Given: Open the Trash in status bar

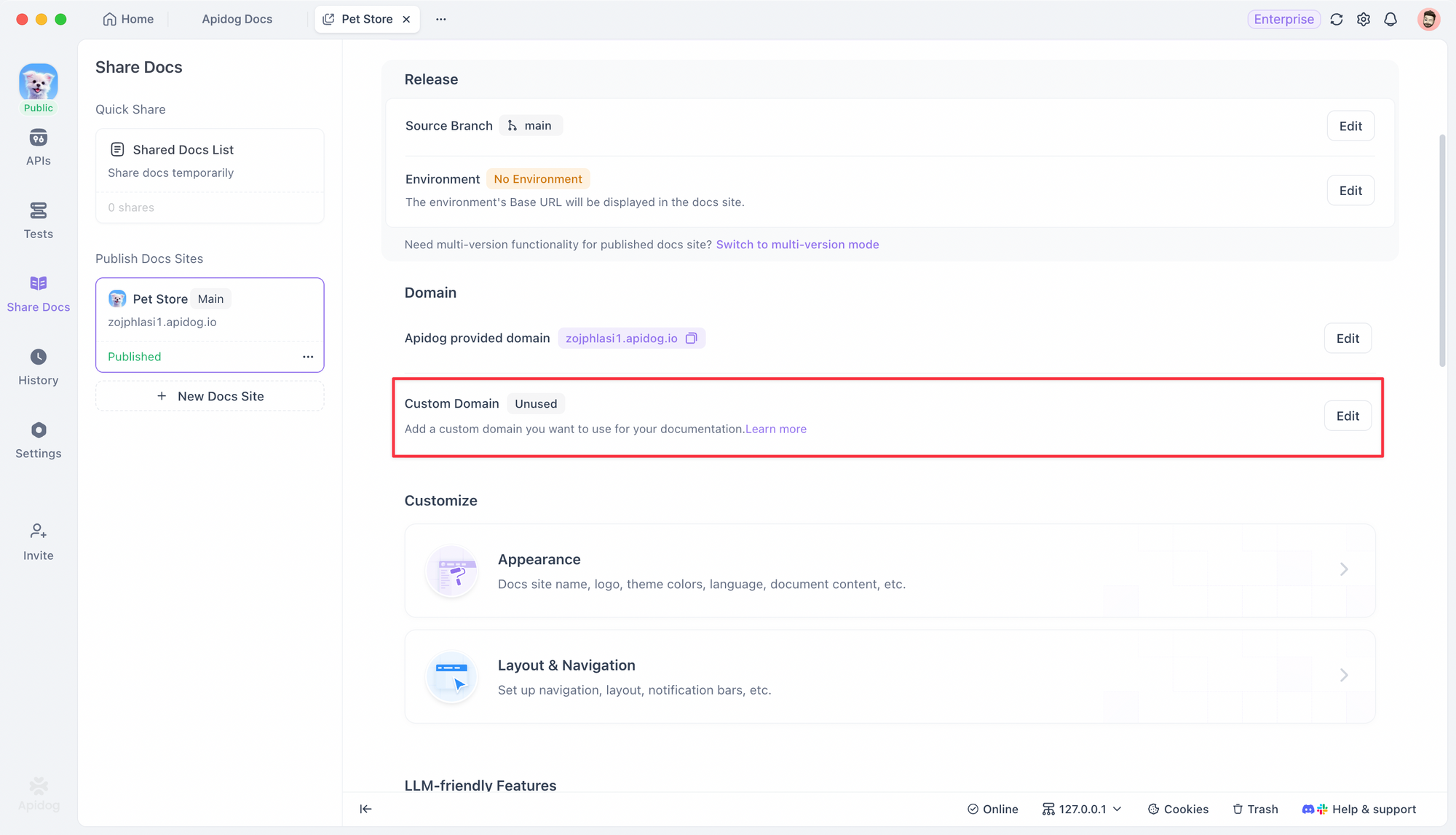Looking at the screenshot, I should [1255, 809].
